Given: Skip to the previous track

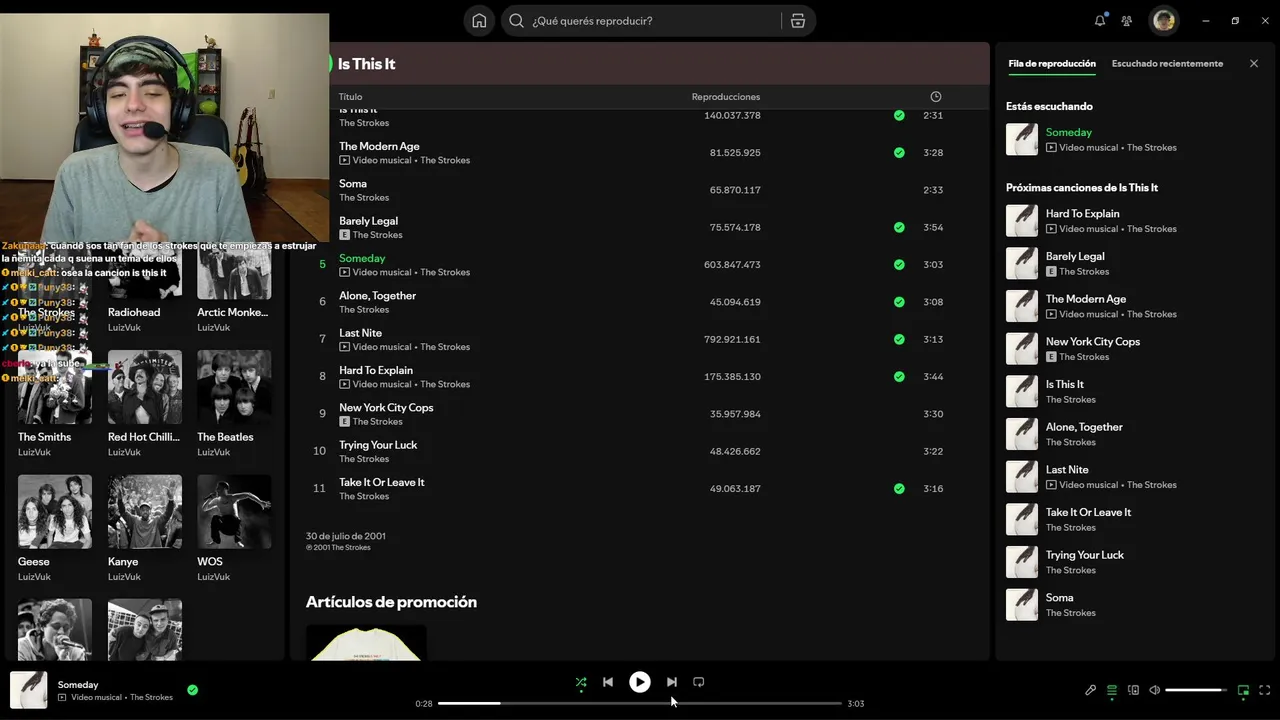Looking at the screenshot, I should [x=608, y=682].
